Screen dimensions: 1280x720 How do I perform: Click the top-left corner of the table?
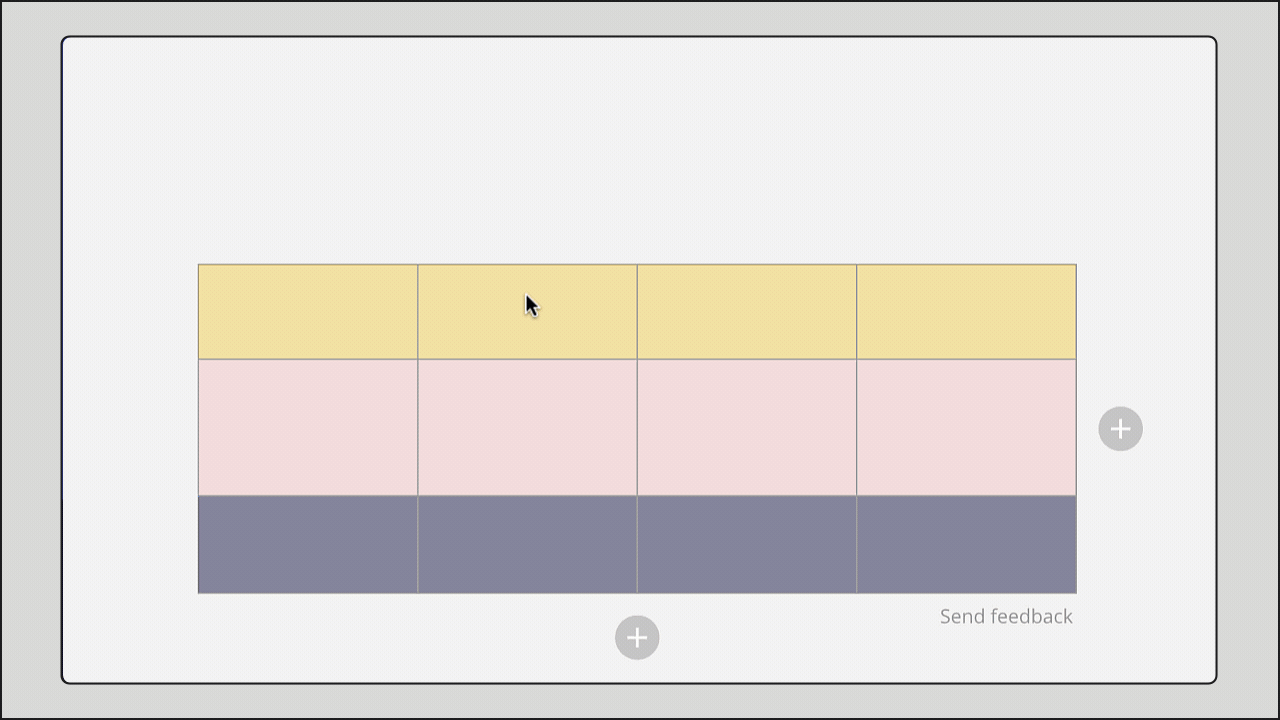[x=199, y=263]
